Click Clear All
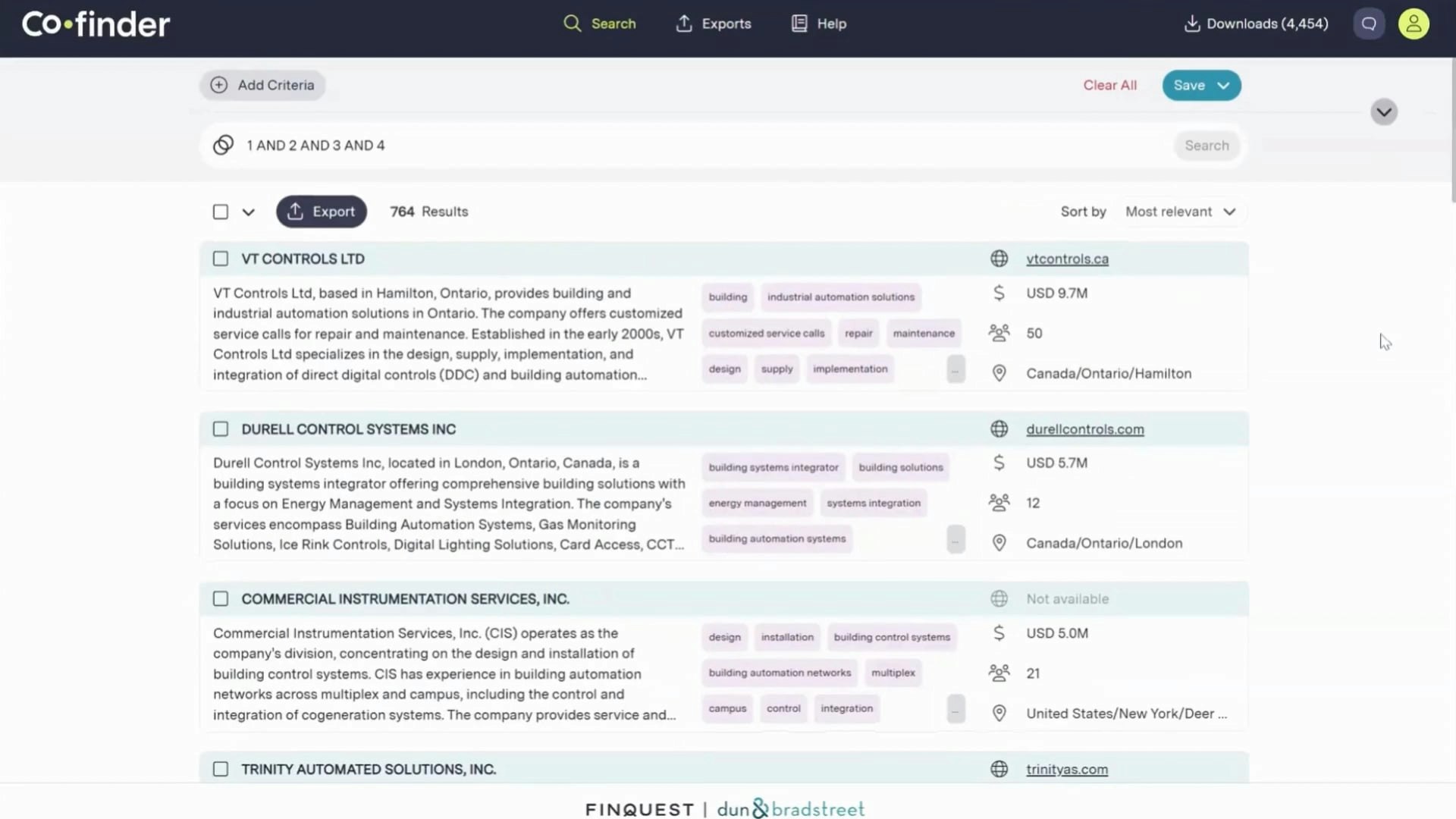Viewport: 1456px width, 819px height. (x=1109, y=85)
